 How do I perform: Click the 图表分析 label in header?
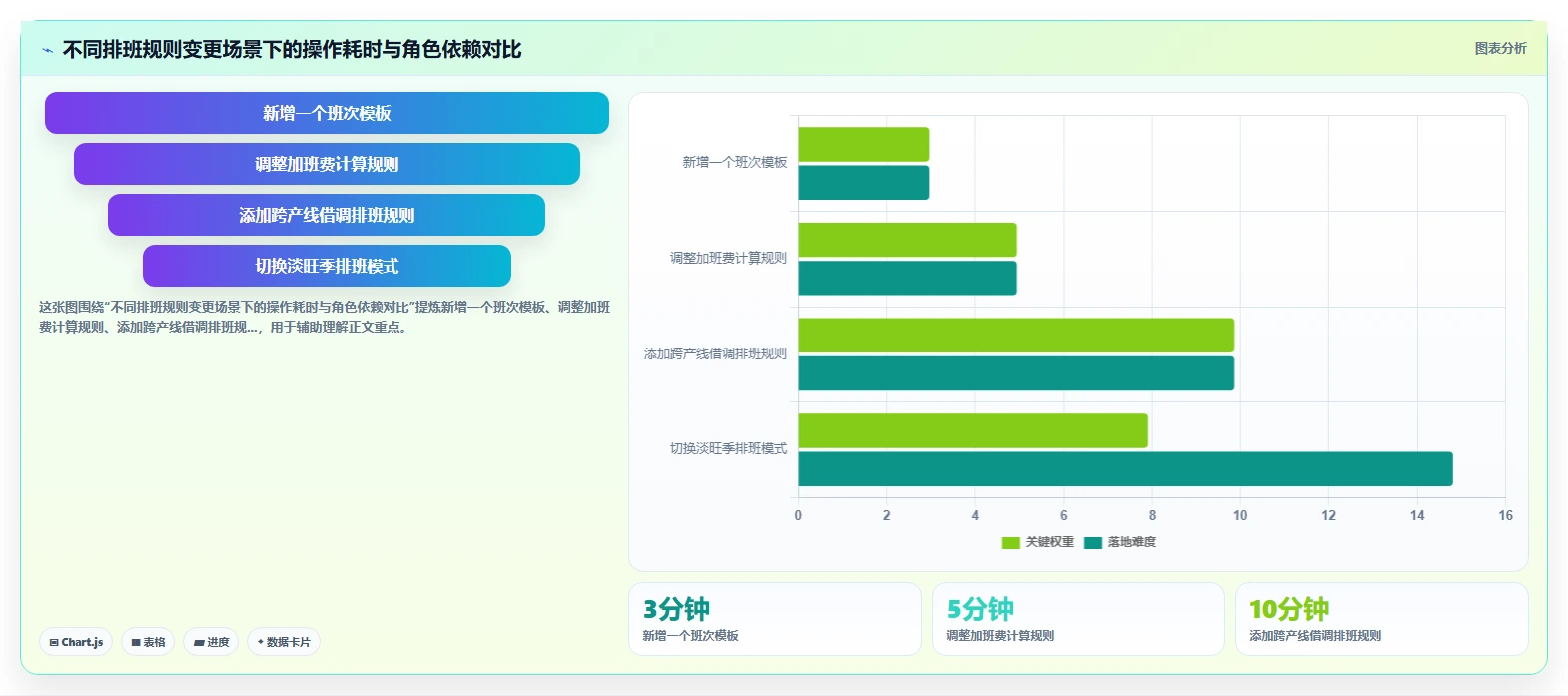point(1500,48)
